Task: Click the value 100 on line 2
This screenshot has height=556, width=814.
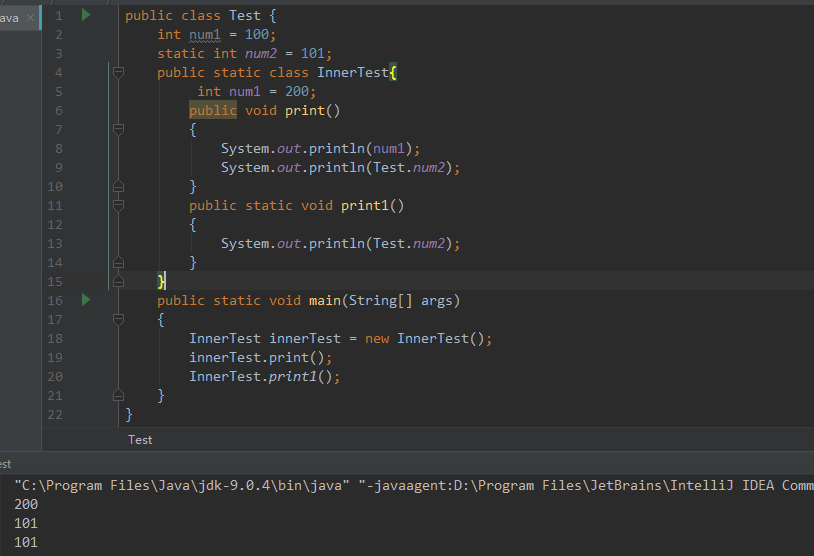Action: pos(257,35)
